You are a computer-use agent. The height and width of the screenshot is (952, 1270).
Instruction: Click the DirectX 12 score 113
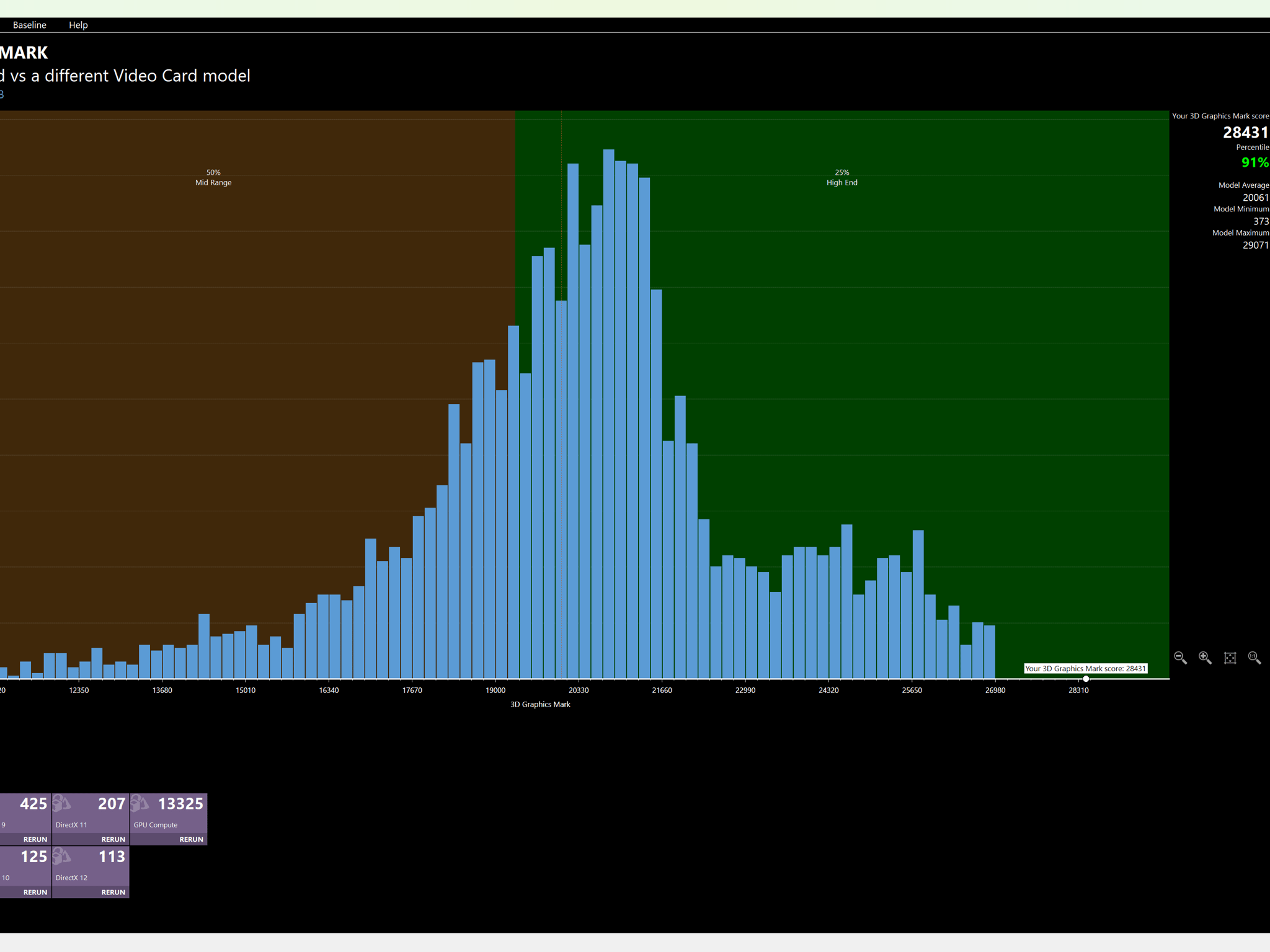pos(112,857)
